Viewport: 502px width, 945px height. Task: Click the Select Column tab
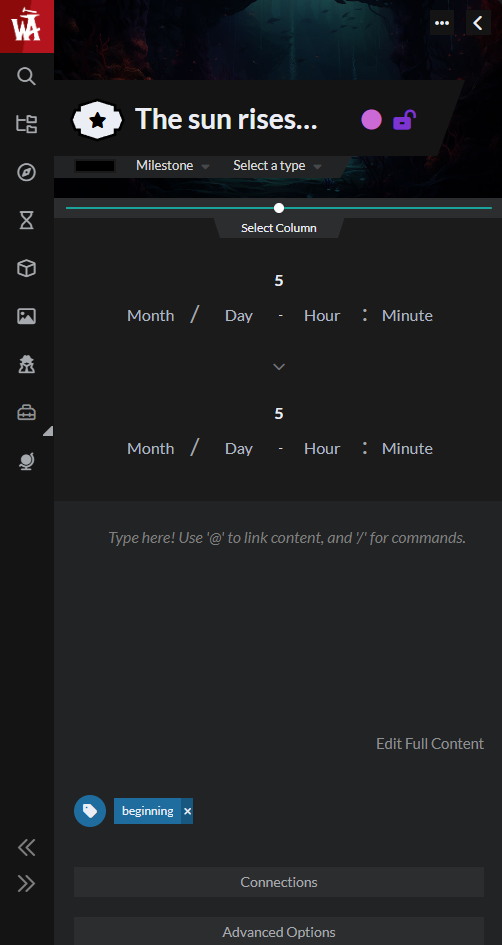click(278, 228)
